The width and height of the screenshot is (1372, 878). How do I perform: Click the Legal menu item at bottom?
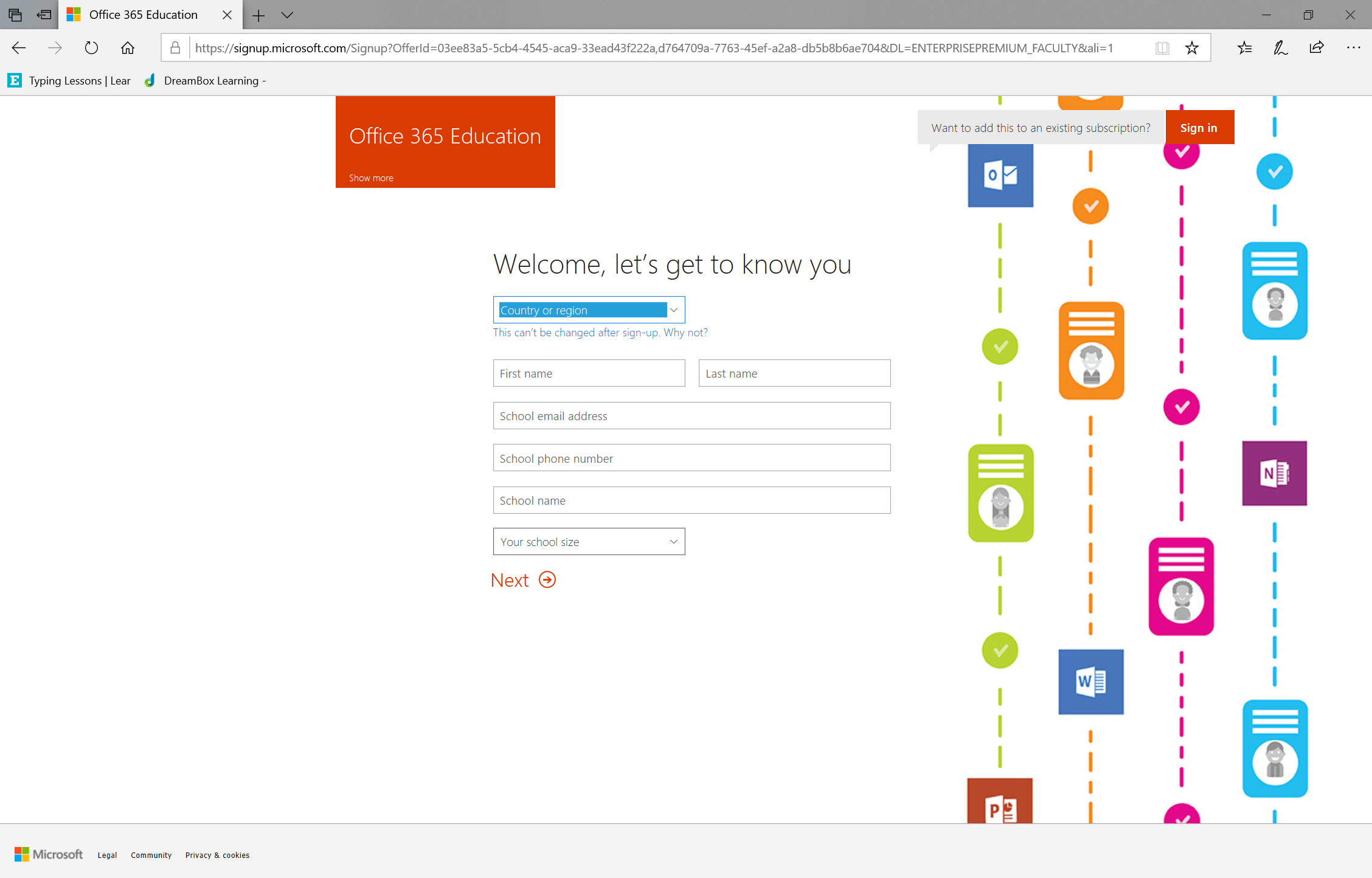coord(107,855)
